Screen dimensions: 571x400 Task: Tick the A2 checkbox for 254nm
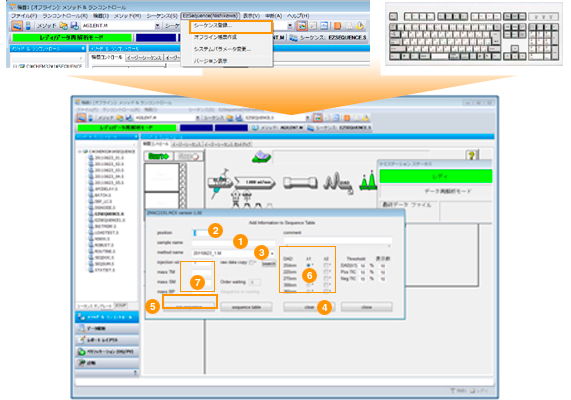(x=326, y=265)
